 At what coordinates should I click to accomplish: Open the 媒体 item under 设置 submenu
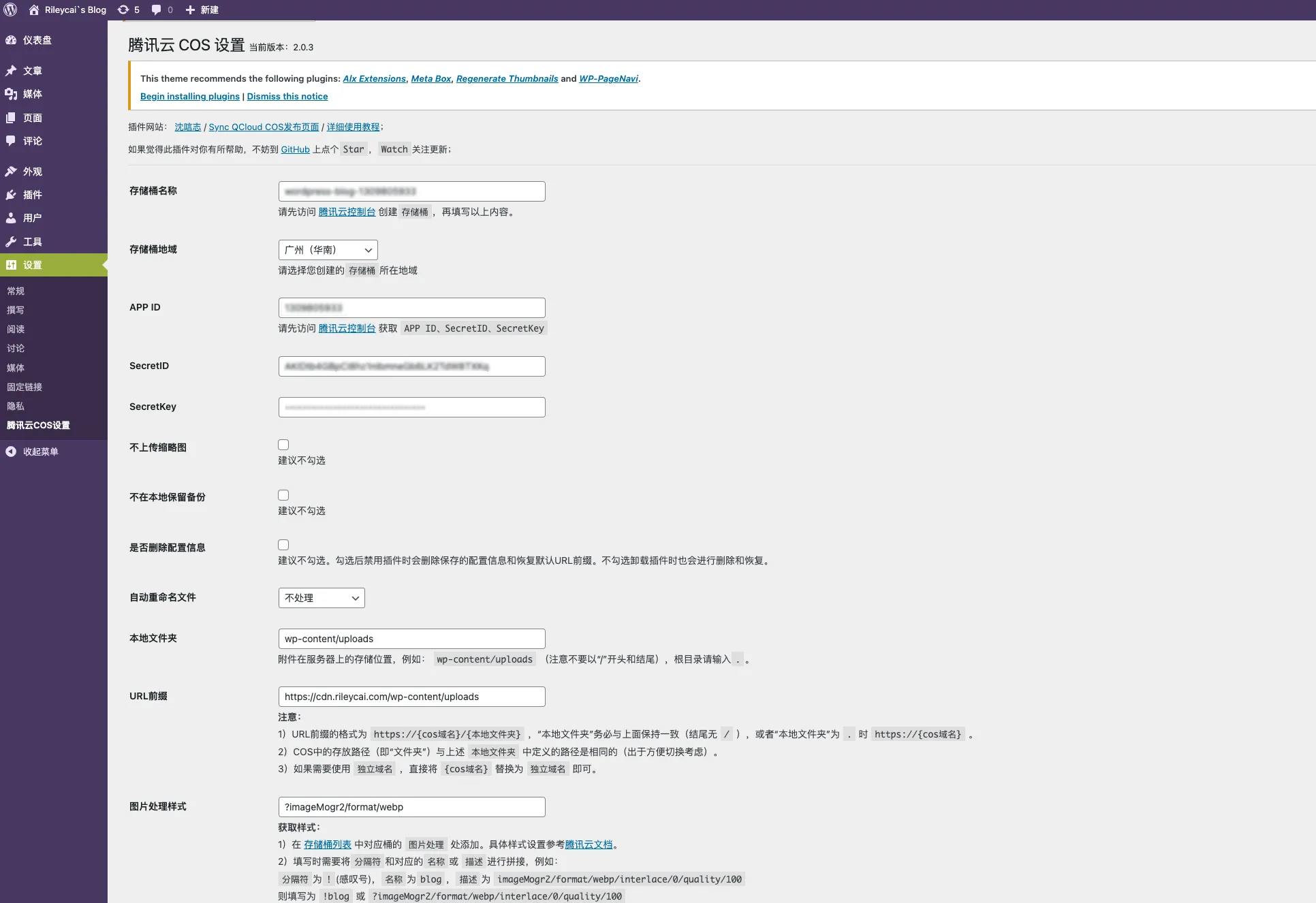tap(16, 368)
